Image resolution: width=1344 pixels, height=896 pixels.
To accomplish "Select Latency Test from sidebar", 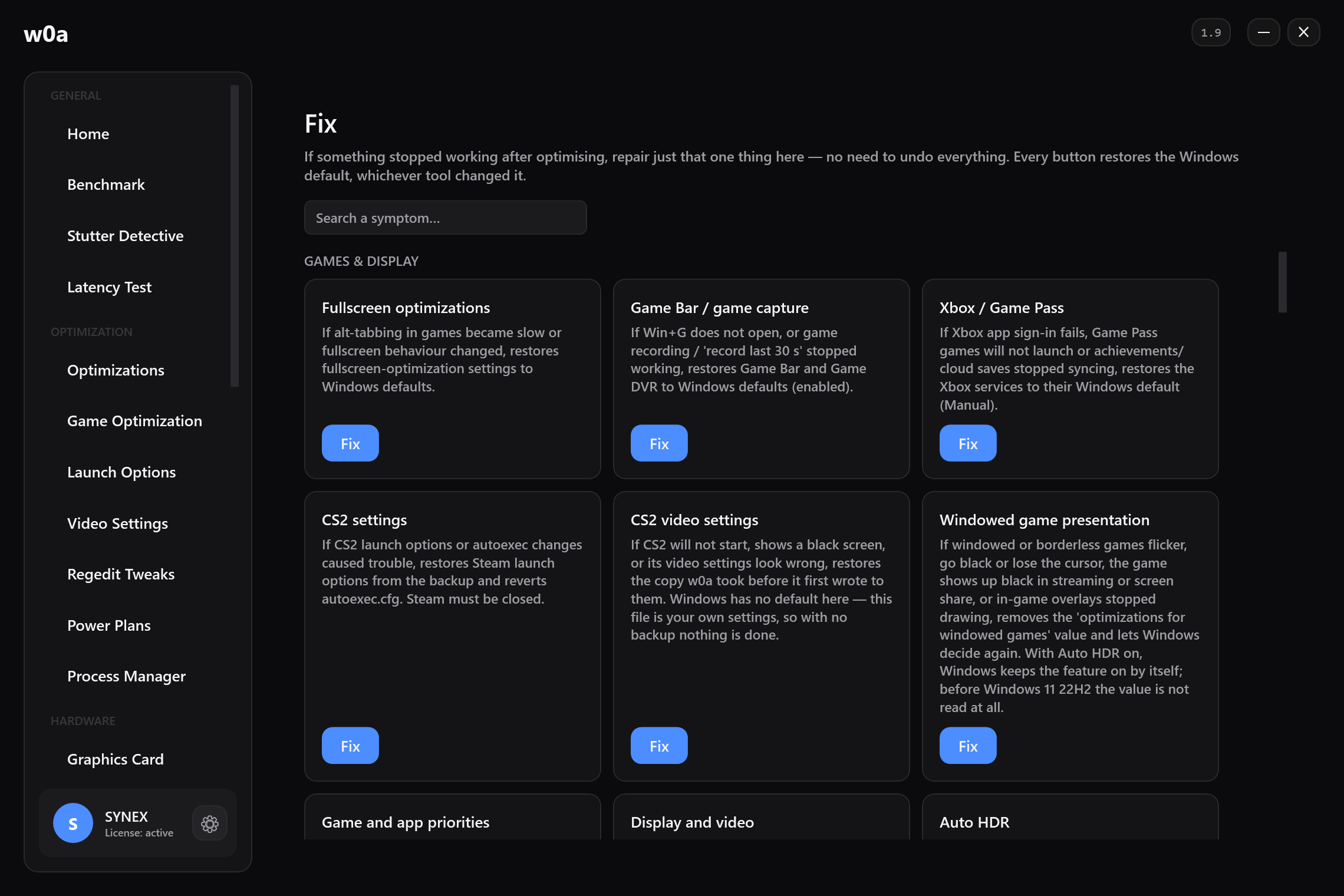I will [x=110, y=287].
